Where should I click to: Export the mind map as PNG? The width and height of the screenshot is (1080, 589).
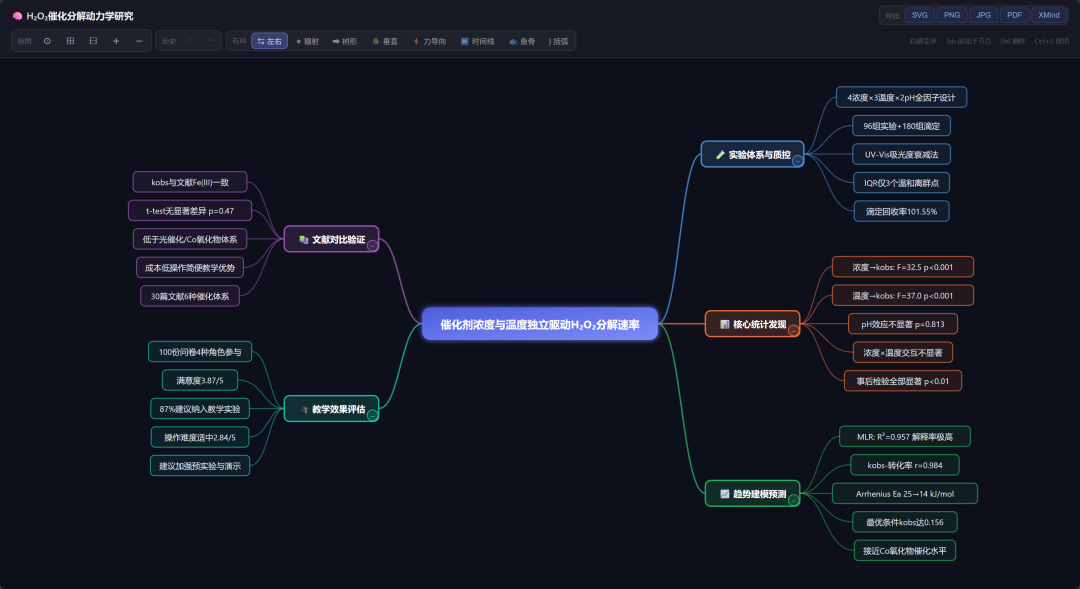[x=952, y=15]
